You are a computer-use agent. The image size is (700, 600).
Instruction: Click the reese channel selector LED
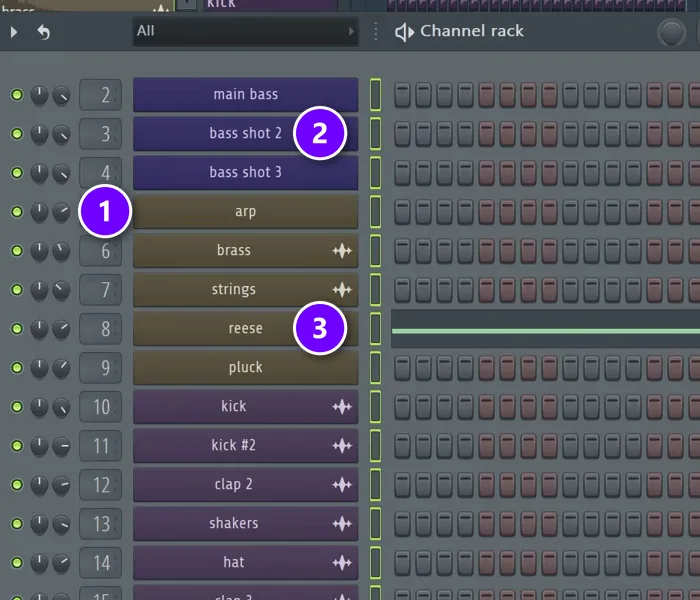375,328
